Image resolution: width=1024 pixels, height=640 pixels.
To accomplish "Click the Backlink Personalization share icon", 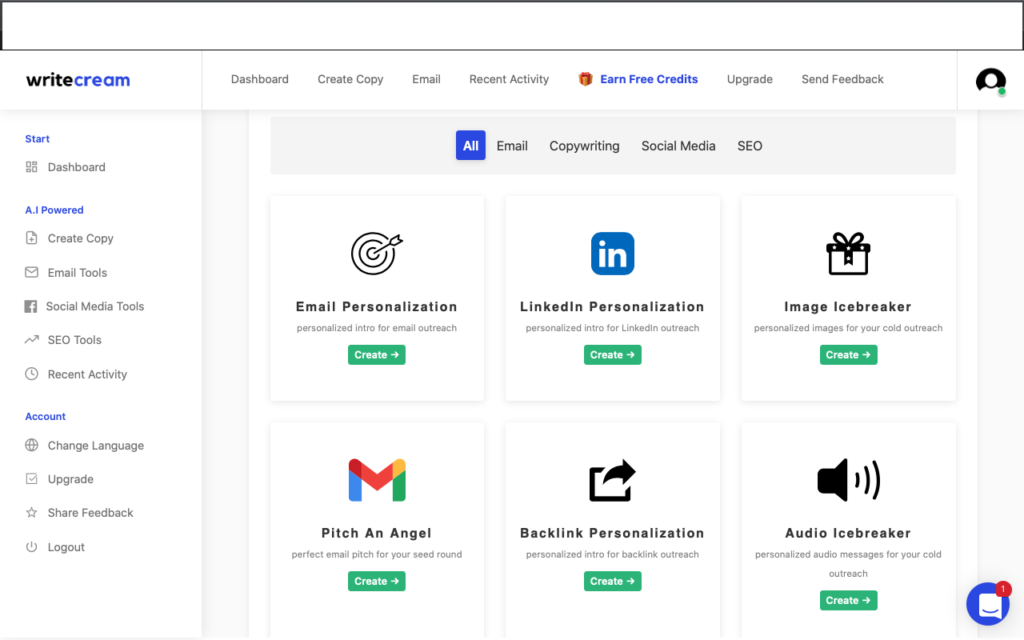I will coord(612,480).
